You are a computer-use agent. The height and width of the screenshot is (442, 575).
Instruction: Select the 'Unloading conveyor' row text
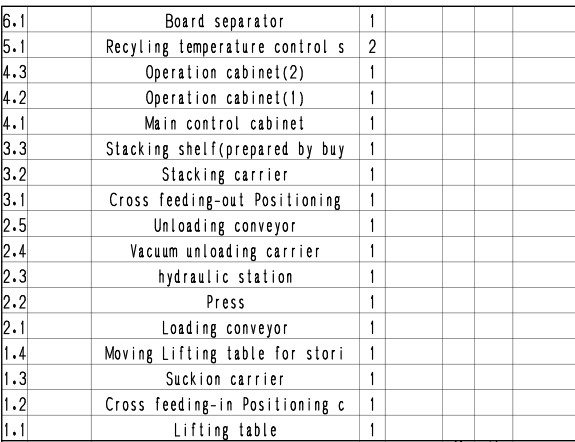pyautogui.click(x=225, y=226)
